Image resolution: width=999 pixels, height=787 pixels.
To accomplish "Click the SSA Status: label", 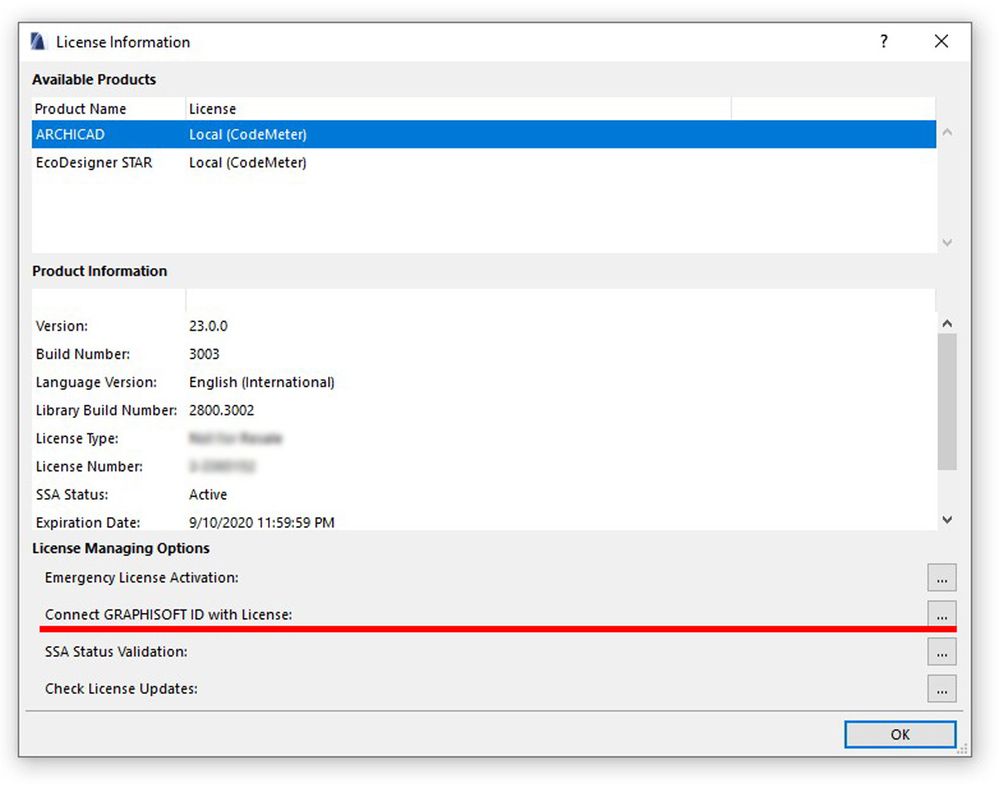I will (72, 495).
